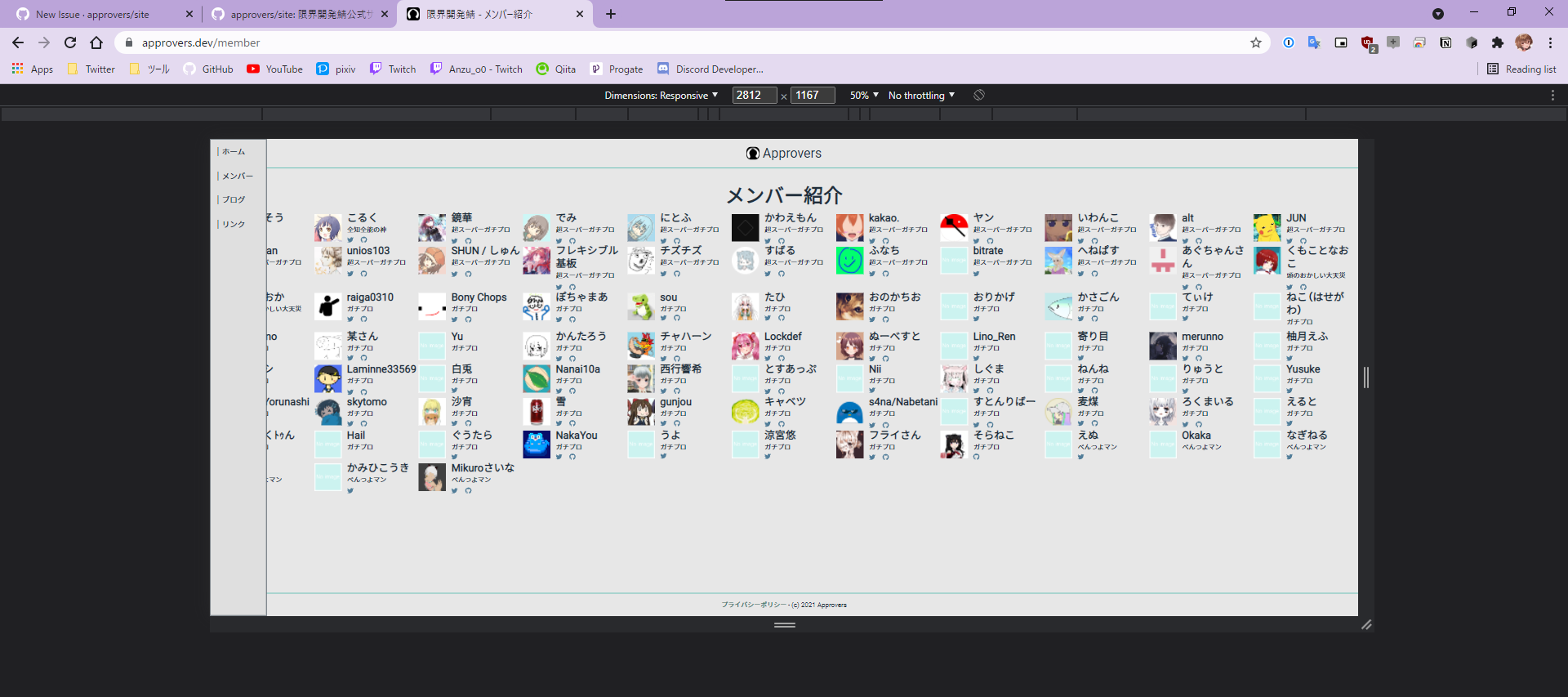Click ヤン's Pokeball avatar
Image resolution: width=1568 pixels, height=697 pixels.
coord(954,228)
